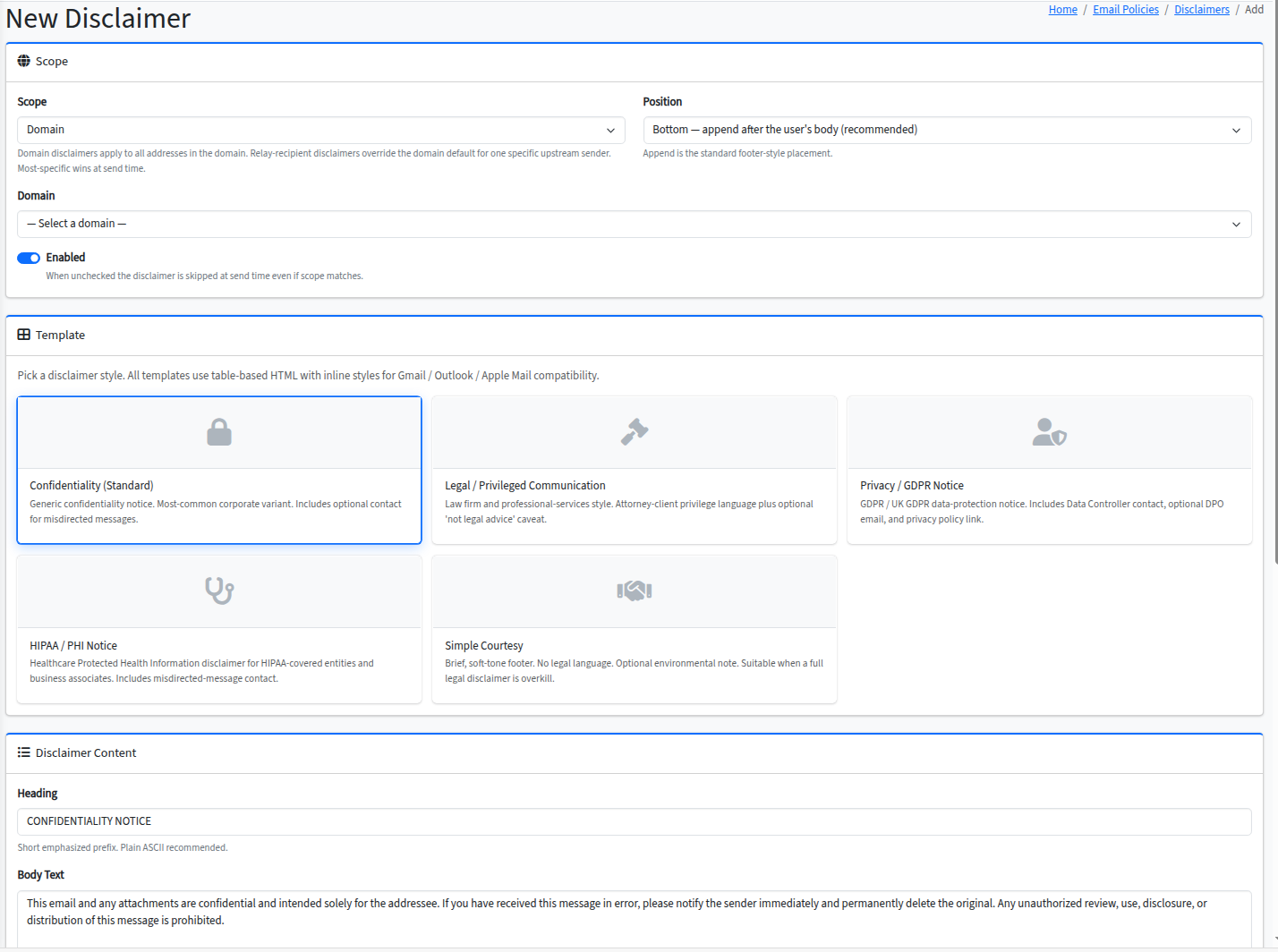Expand the Select a domain dropdown
This screenshot has width=1278, height=952.
[635, 224]
